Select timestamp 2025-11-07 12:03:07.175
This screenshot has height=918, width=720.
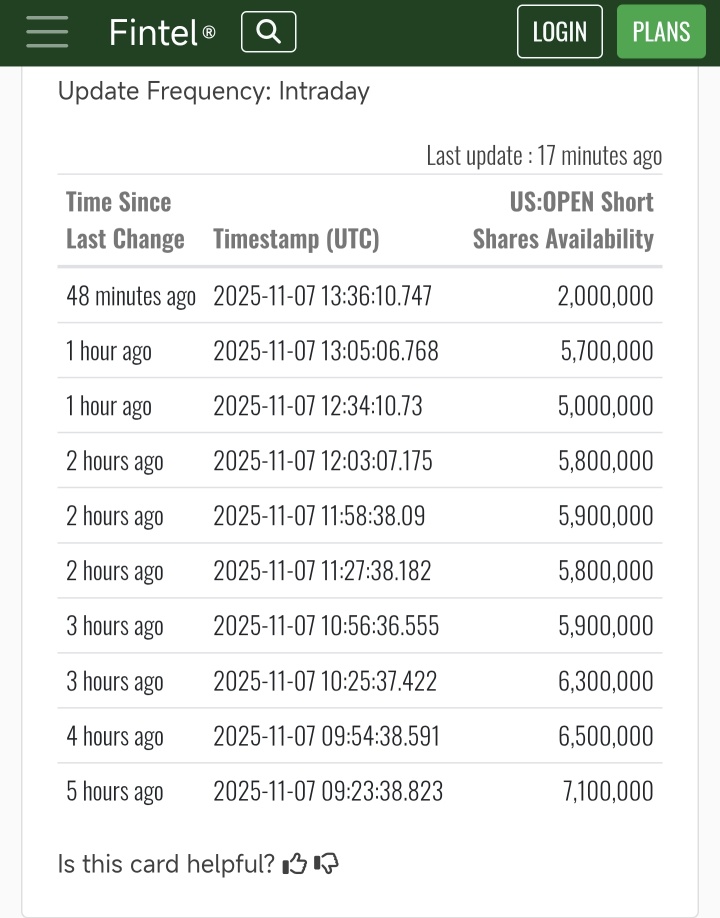click(323, 461)
